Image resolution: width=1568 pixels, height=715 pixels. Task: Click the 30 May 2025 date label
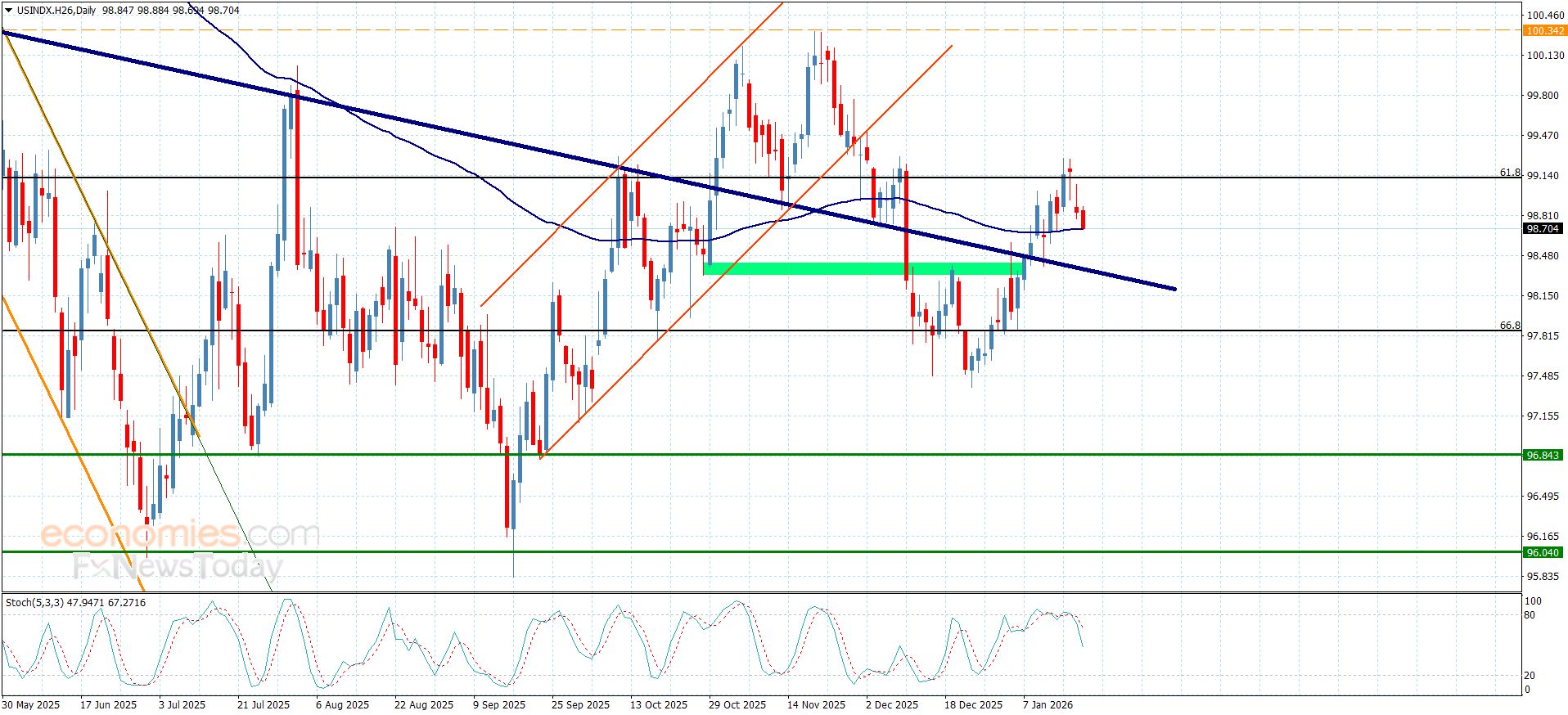pos(31,704)
